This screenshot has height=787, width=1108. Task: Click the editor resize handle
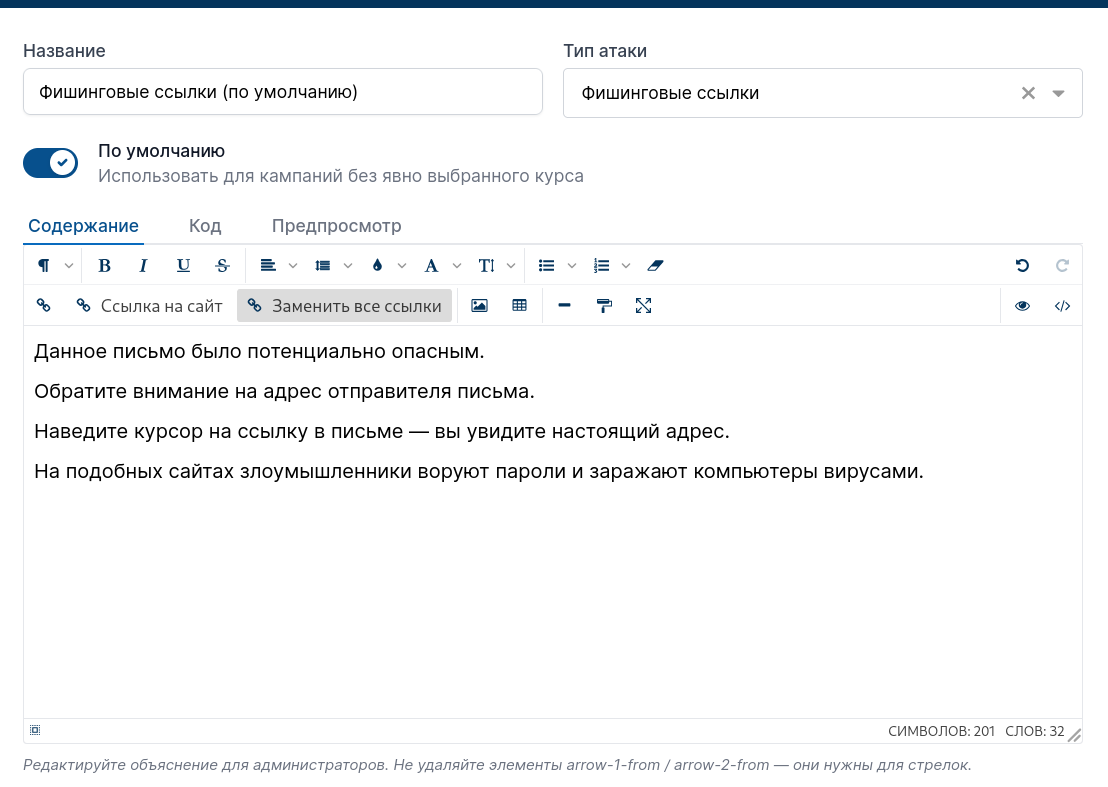(1074, 735)
